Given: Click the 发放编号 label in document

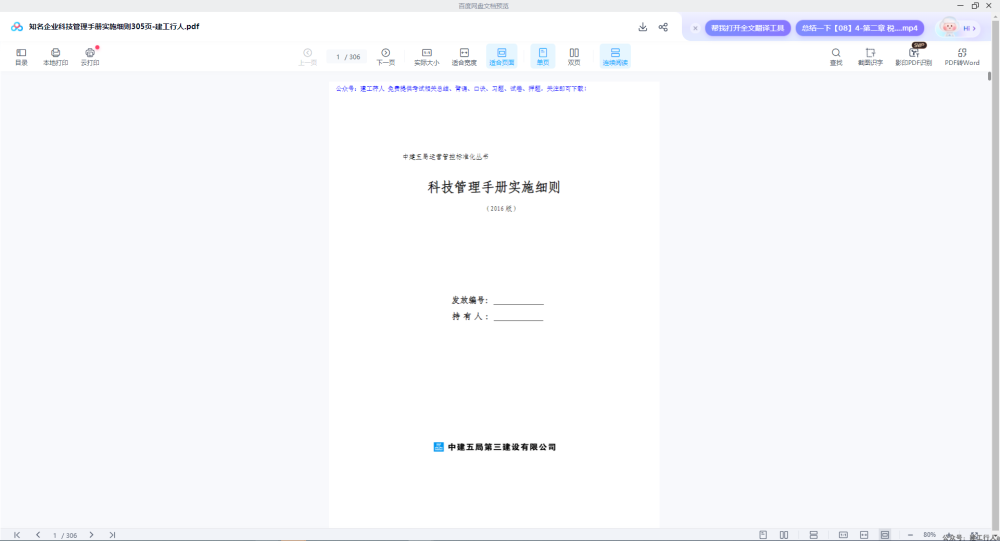Looking at the screenshot, I should pos(470,300).
